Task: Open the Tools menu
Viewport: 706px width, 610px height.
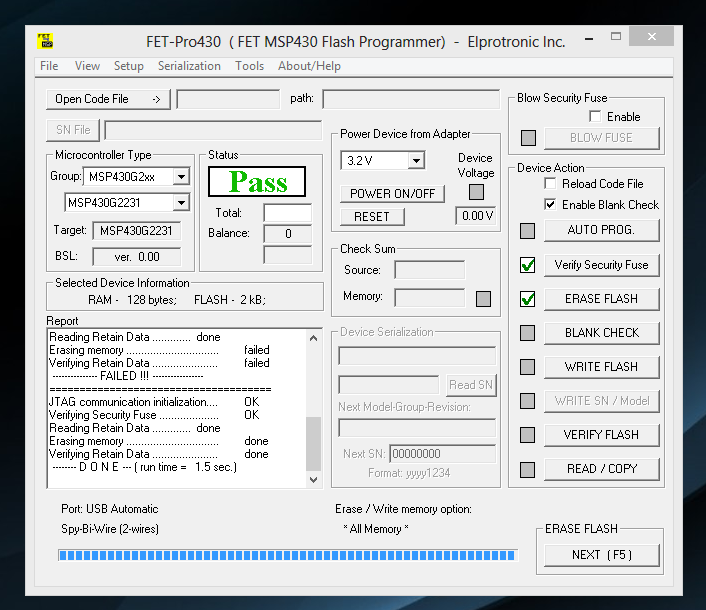Action: point(249,66)
